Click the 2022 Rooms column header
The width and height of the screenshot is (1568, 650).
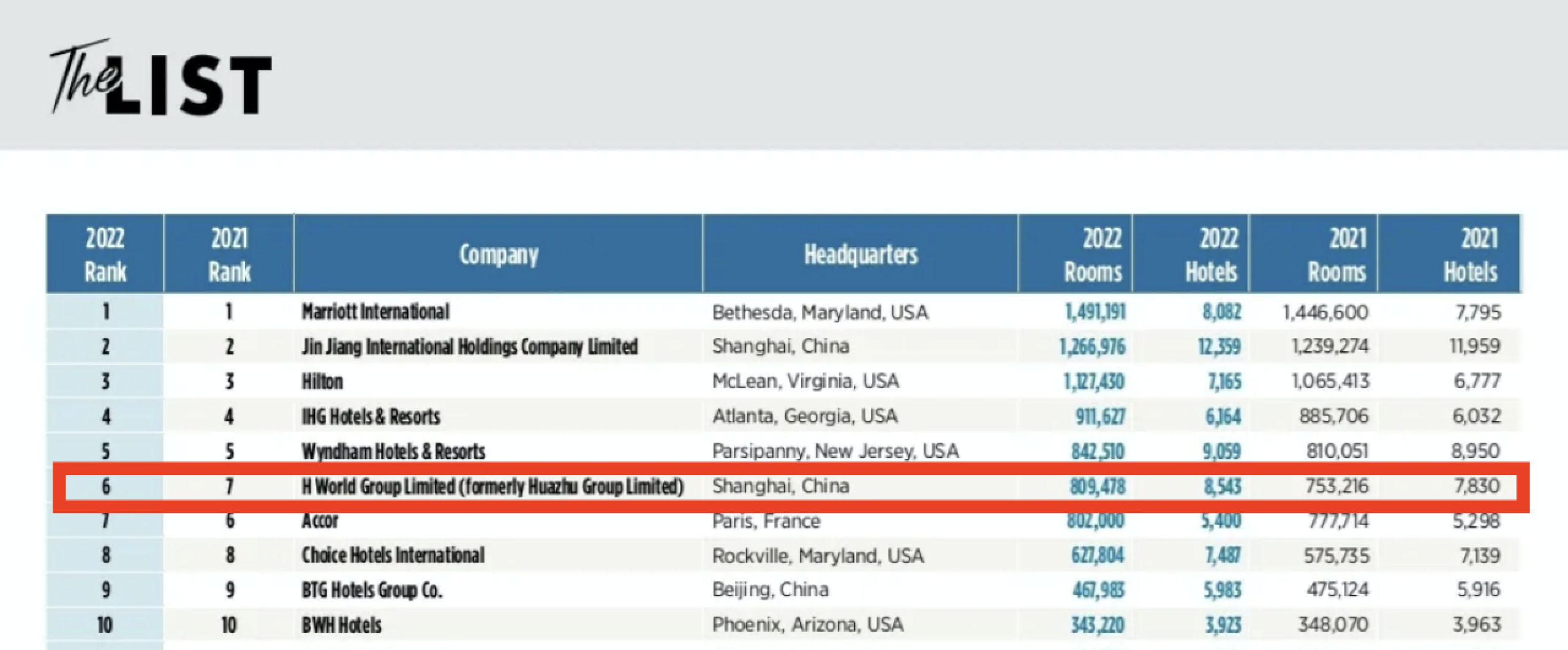click(x=1092, y=255)
